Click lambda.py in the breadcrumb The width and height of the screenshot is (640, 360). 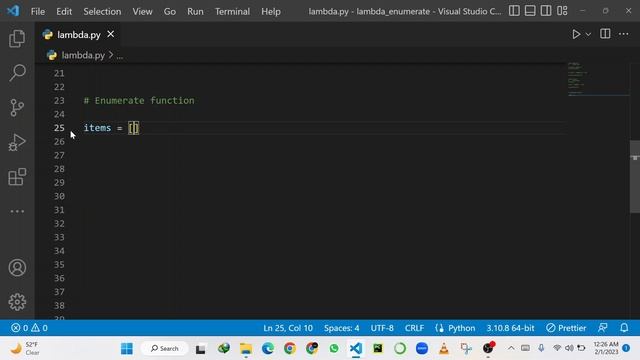(83, 55)
